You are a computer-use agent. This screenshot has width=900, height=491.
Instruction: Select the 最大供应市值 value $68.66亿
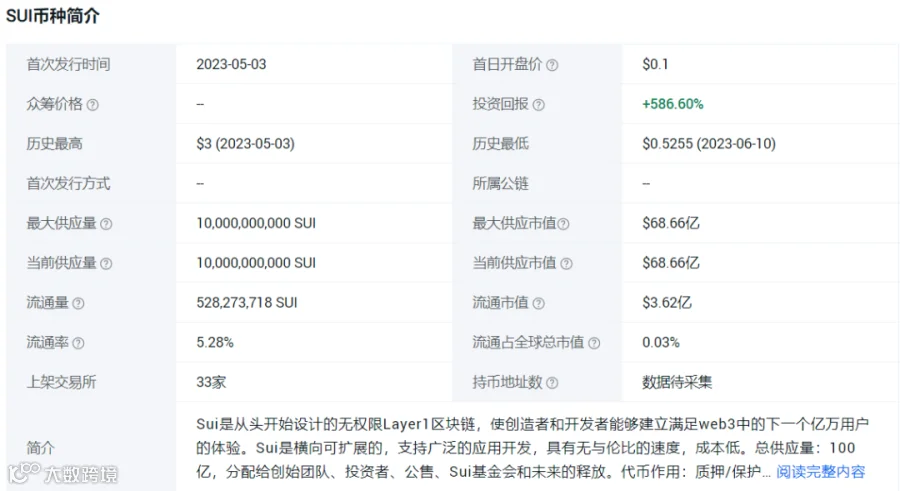tap(670, 223)
